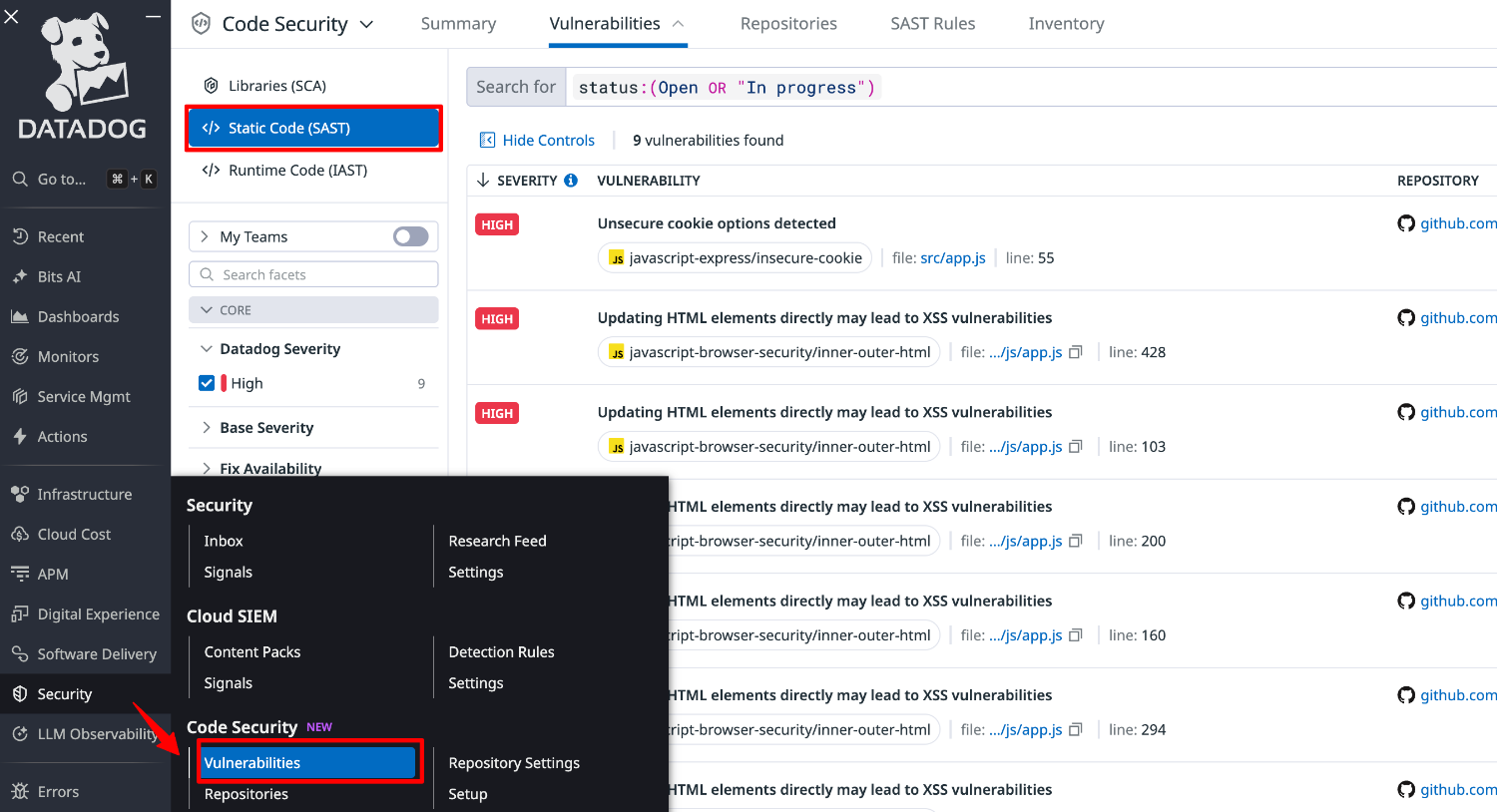This screenshot has height=812, width=1497.
Task: Click the Search facets input field
Action: click(313, 274)
